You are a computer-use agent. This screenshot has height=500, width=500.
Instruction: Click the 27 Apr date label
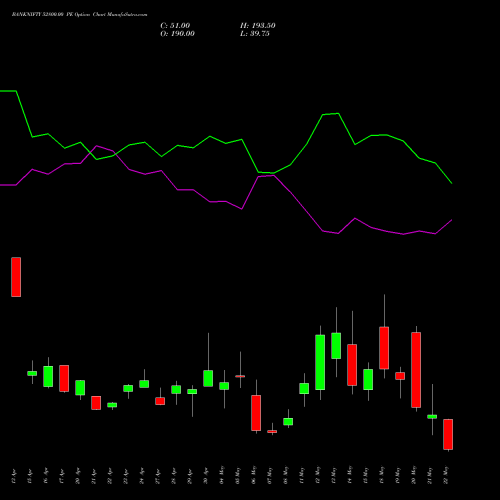click(x=158, y=476)
